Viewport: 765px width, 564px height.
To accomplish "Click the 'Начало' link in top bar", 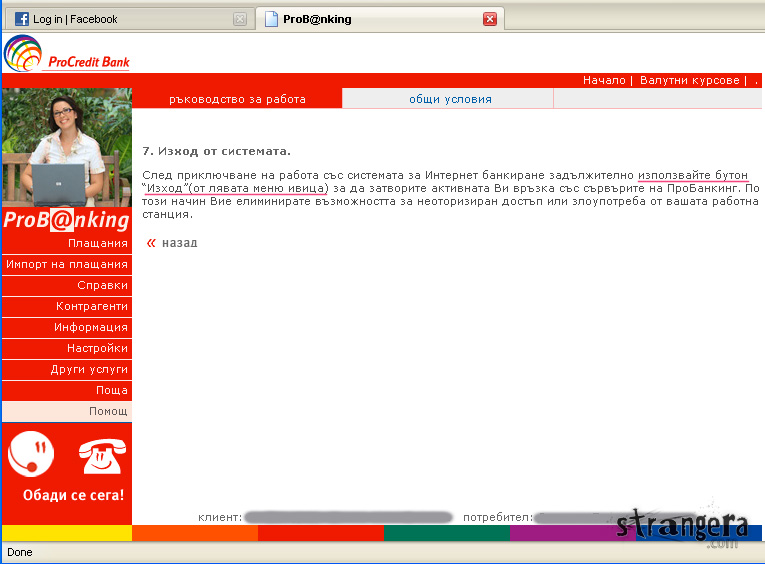I will click(x=604, y=80).
